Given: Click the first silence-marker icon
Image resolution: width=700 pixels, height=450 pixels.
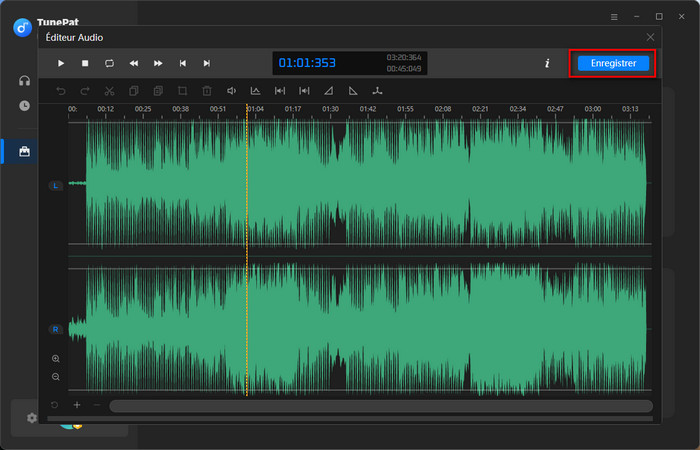Looking at the screenshot, I should [280, 91].
